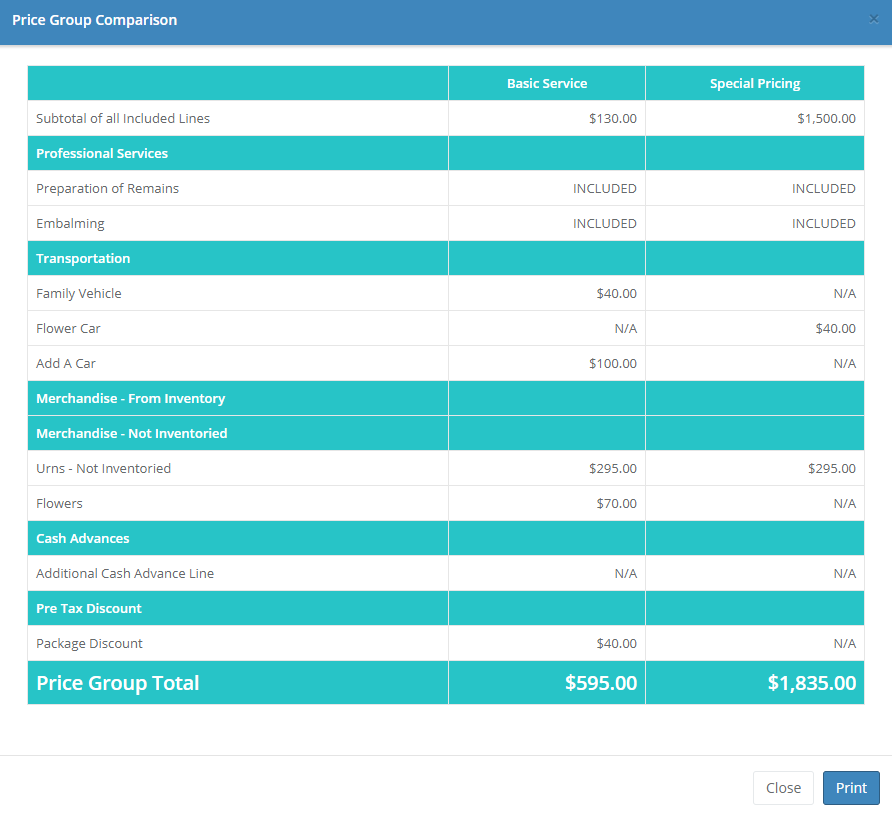Click the Package Discount row label
The height and width of the screenshot is (816, 892).
click(x=89, y=644)
